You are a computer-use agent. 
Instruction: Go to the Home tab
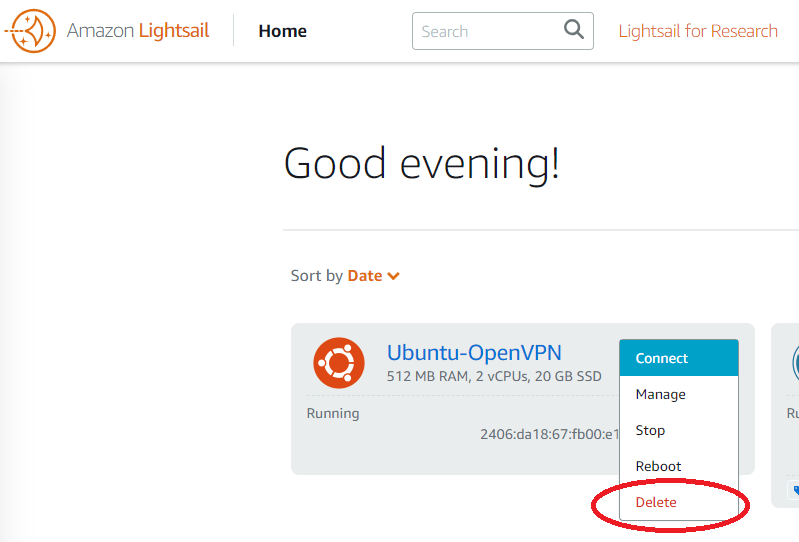[282, 31]
